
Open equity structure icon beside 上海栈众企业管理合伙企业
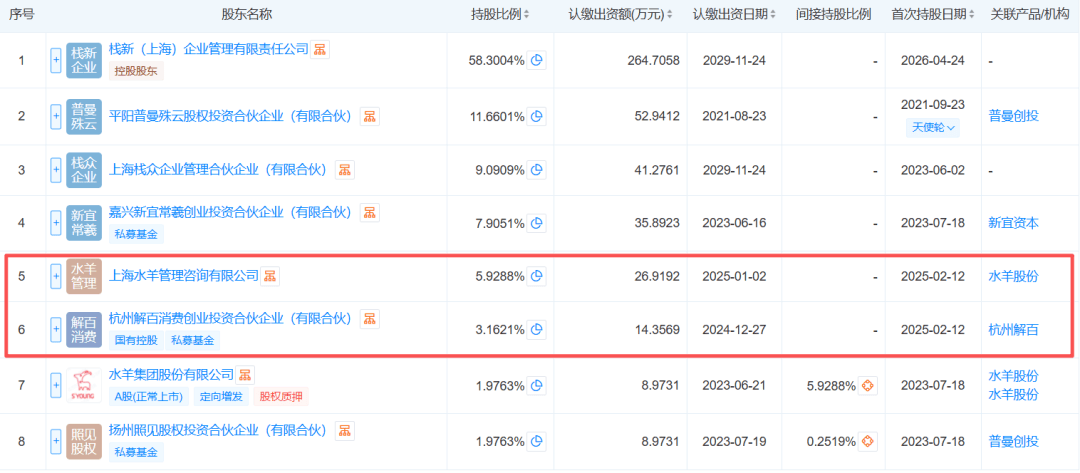click(x=344, y=170)
